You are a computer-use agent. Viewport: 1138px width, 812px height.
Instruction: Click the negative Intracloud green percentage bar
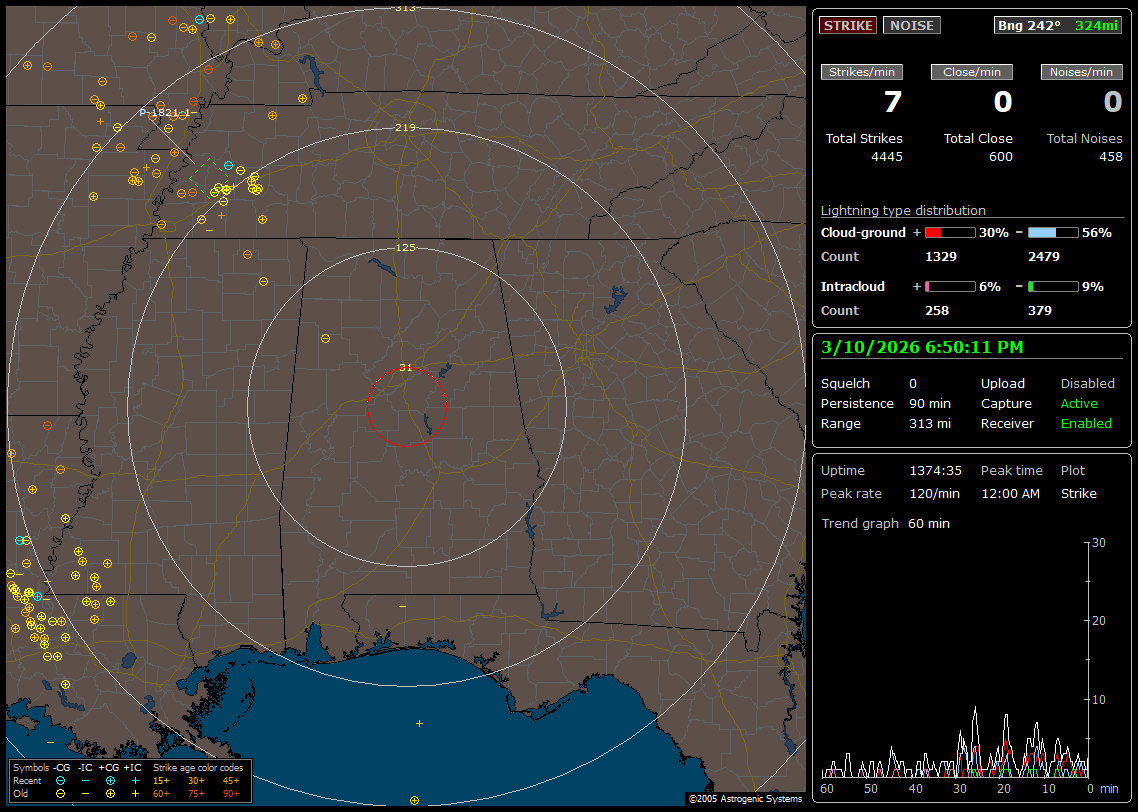(x=1053, y=286)
